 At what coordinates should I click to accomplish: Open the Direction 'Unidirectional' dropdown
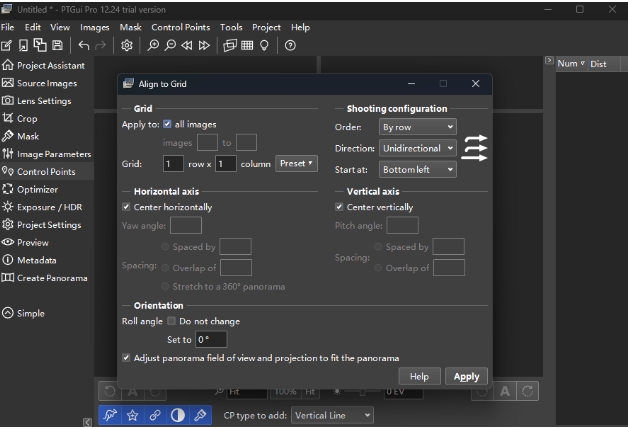click(x=417, y=148)
